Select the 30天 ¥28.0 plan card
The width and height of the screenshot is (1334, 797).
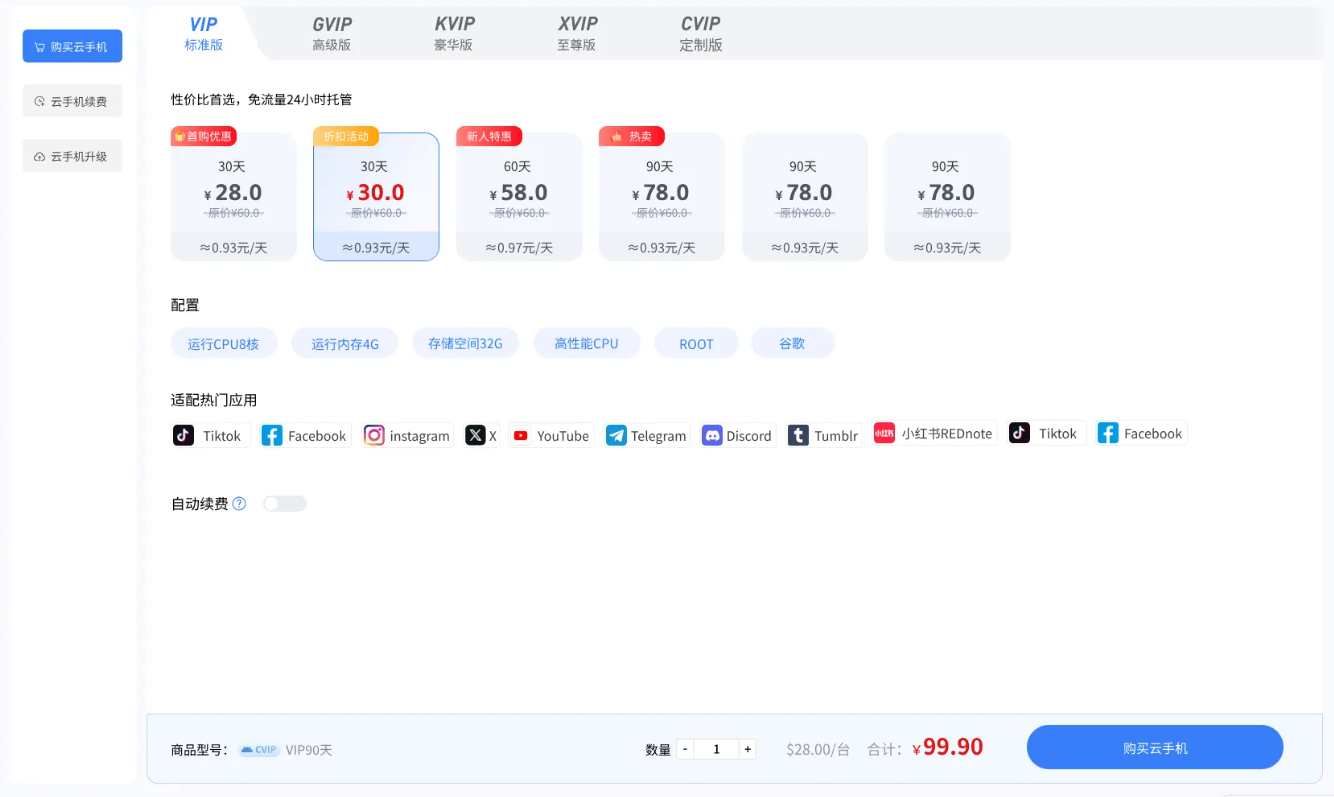[234, 197]
